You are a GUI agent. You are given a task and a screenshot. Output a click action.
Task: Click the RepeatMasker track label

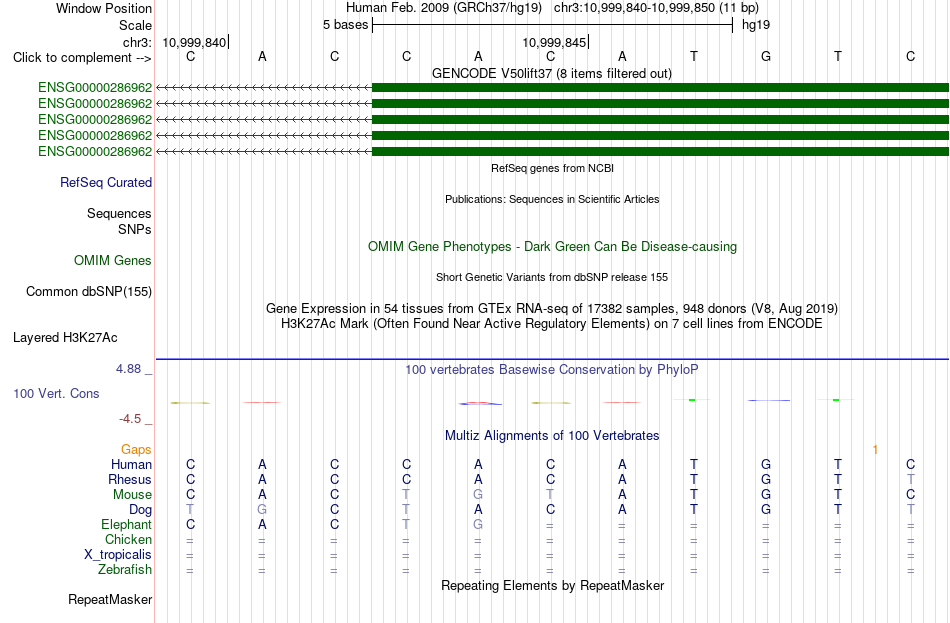click(x=110, y=599)
